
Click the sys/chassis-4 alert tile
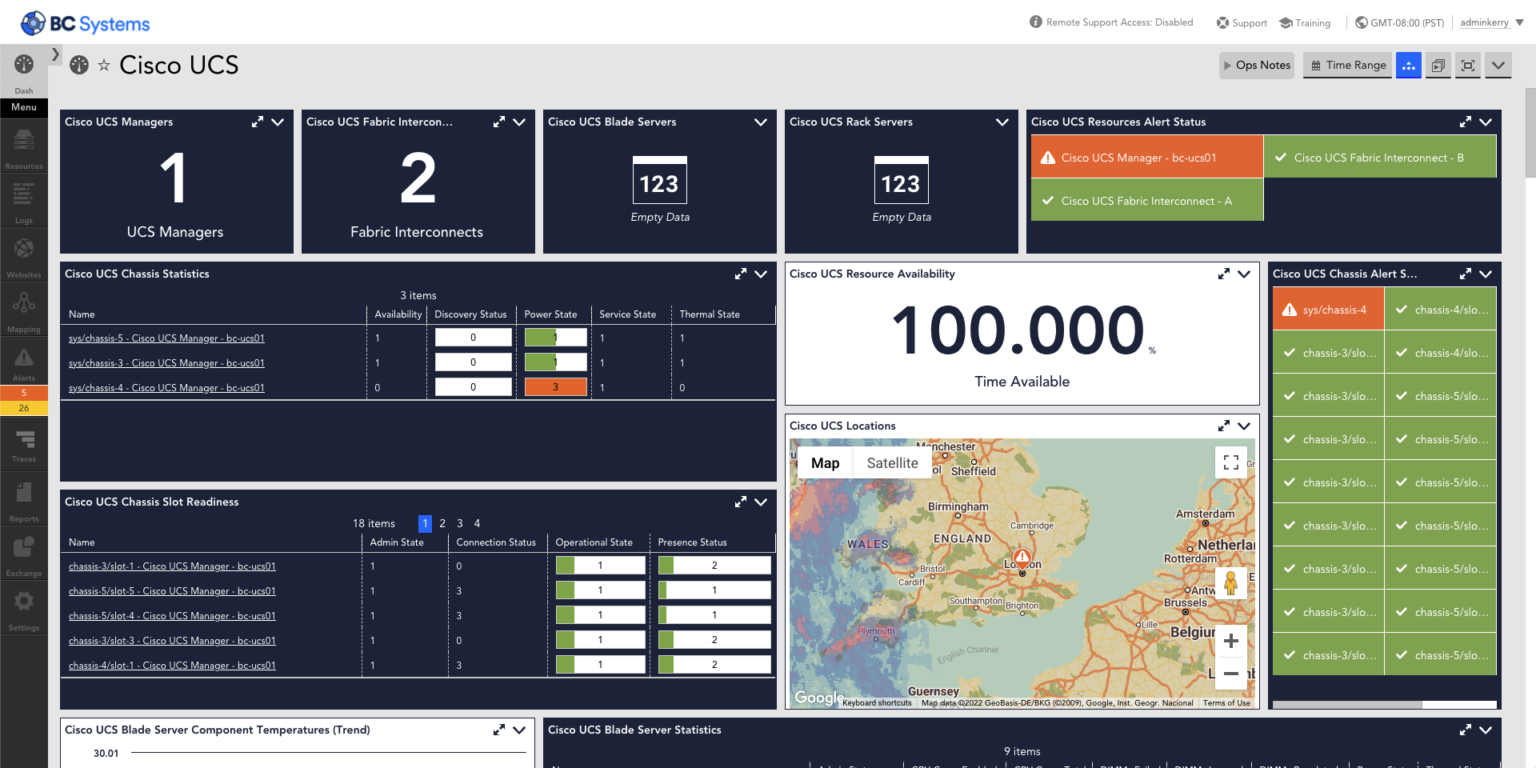click(1328, 309)
